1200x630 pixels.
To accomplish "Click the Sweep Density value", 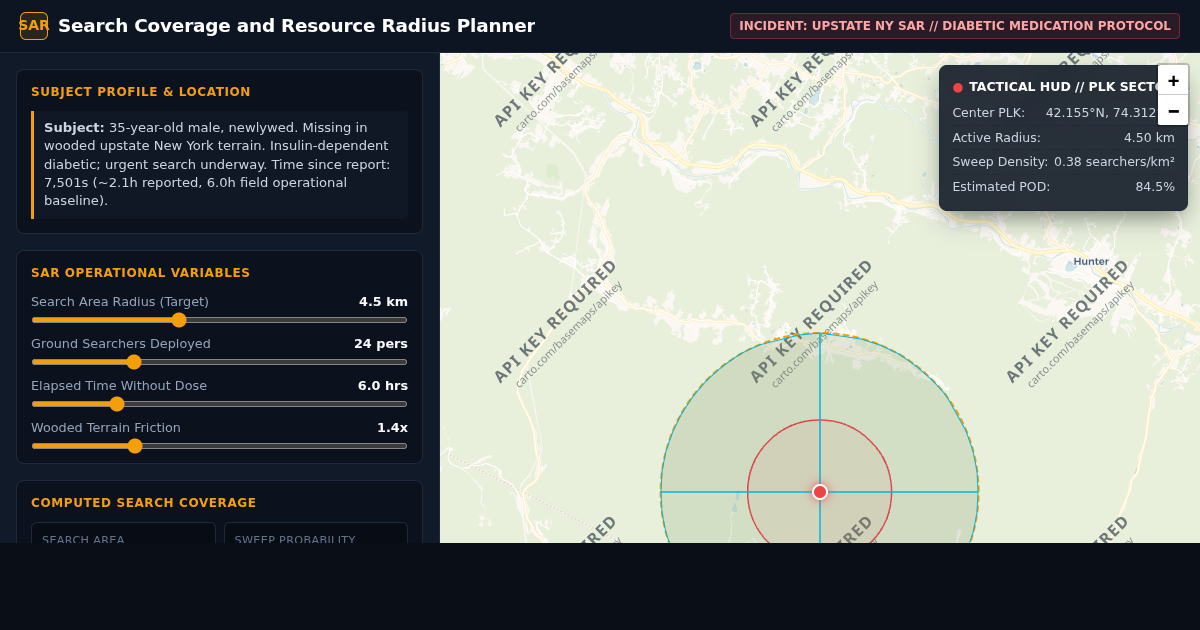I will (x=1114, y=162).
